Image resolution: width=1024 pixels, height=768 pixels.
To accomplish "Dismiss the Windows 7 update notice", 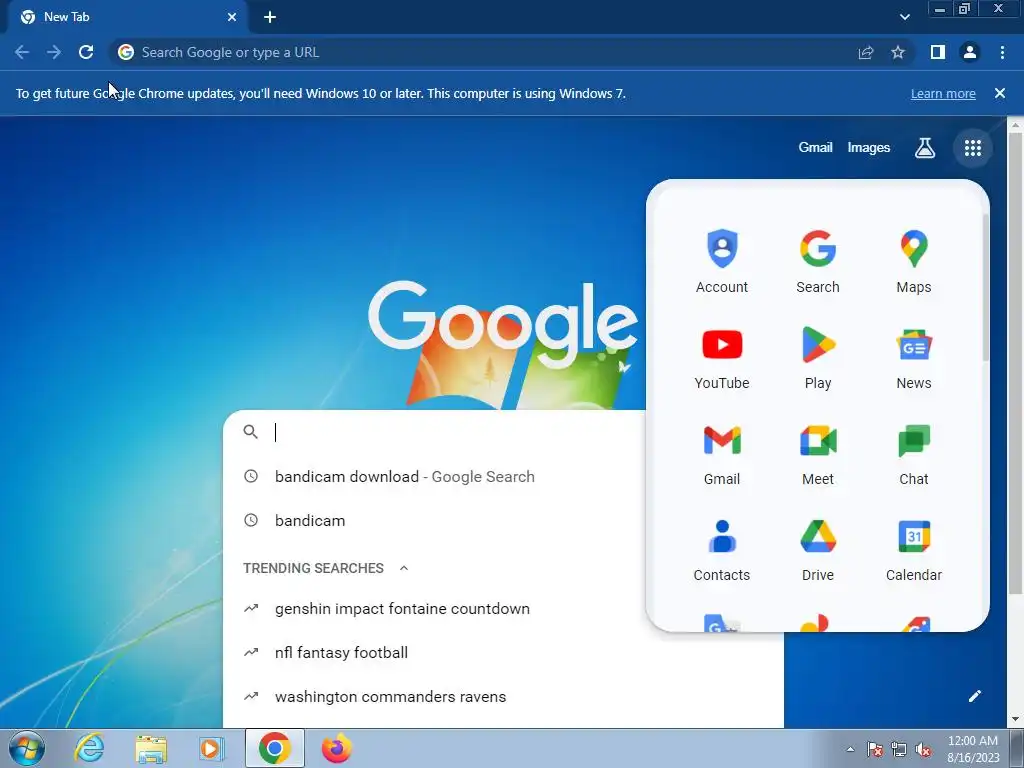I will pyautogui.click(x=999, y=93).
